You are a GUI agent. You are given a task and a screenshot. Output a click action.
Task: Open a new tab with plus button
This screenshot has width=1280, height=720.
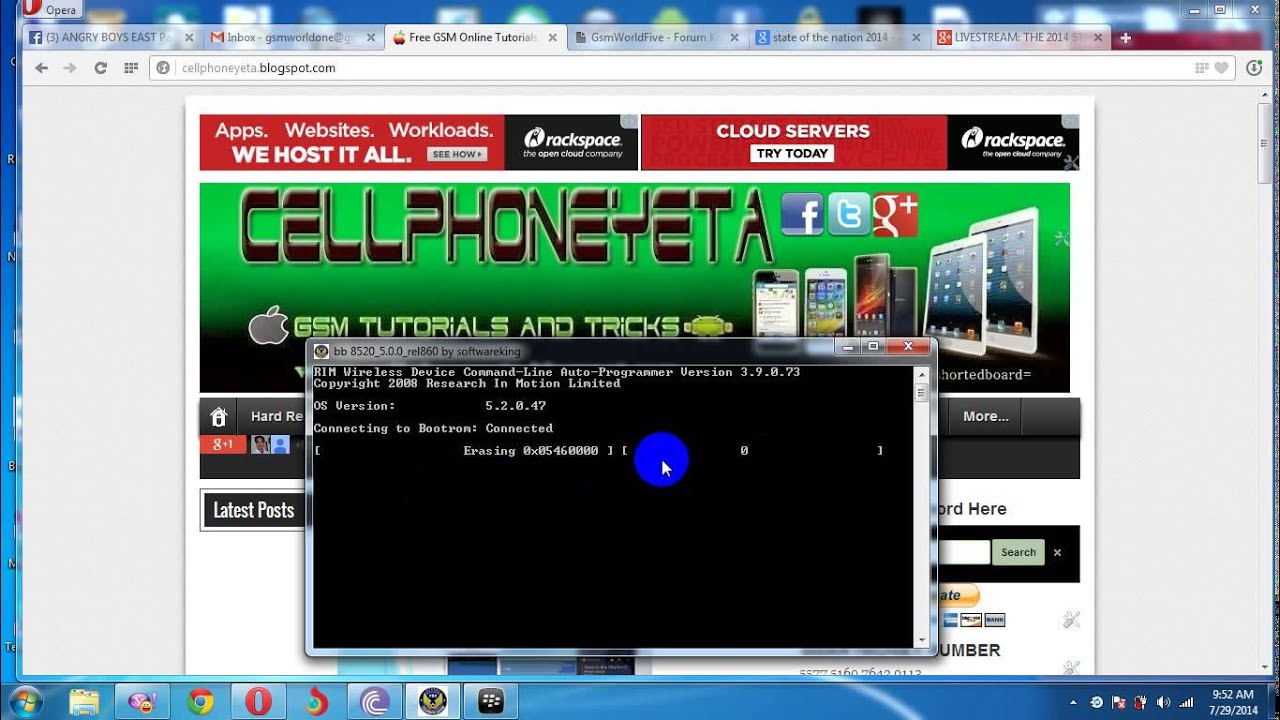[1125, 38]
